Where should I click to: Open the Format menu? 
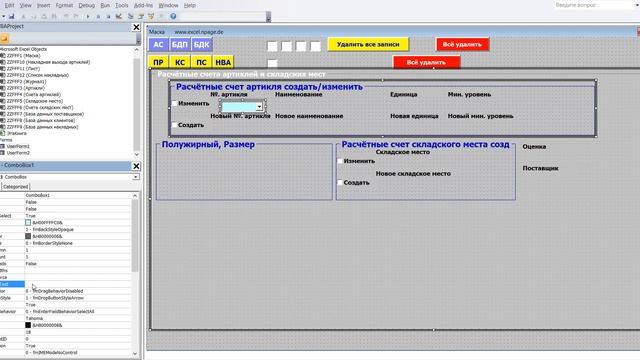point(64,5)
